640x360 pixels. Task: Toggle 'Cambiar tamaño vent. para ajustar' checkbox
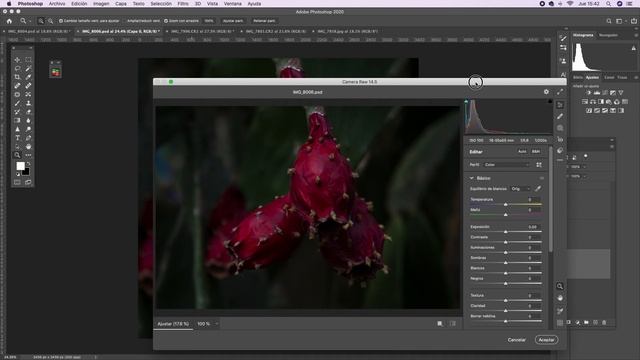click(x=61, y=21)
